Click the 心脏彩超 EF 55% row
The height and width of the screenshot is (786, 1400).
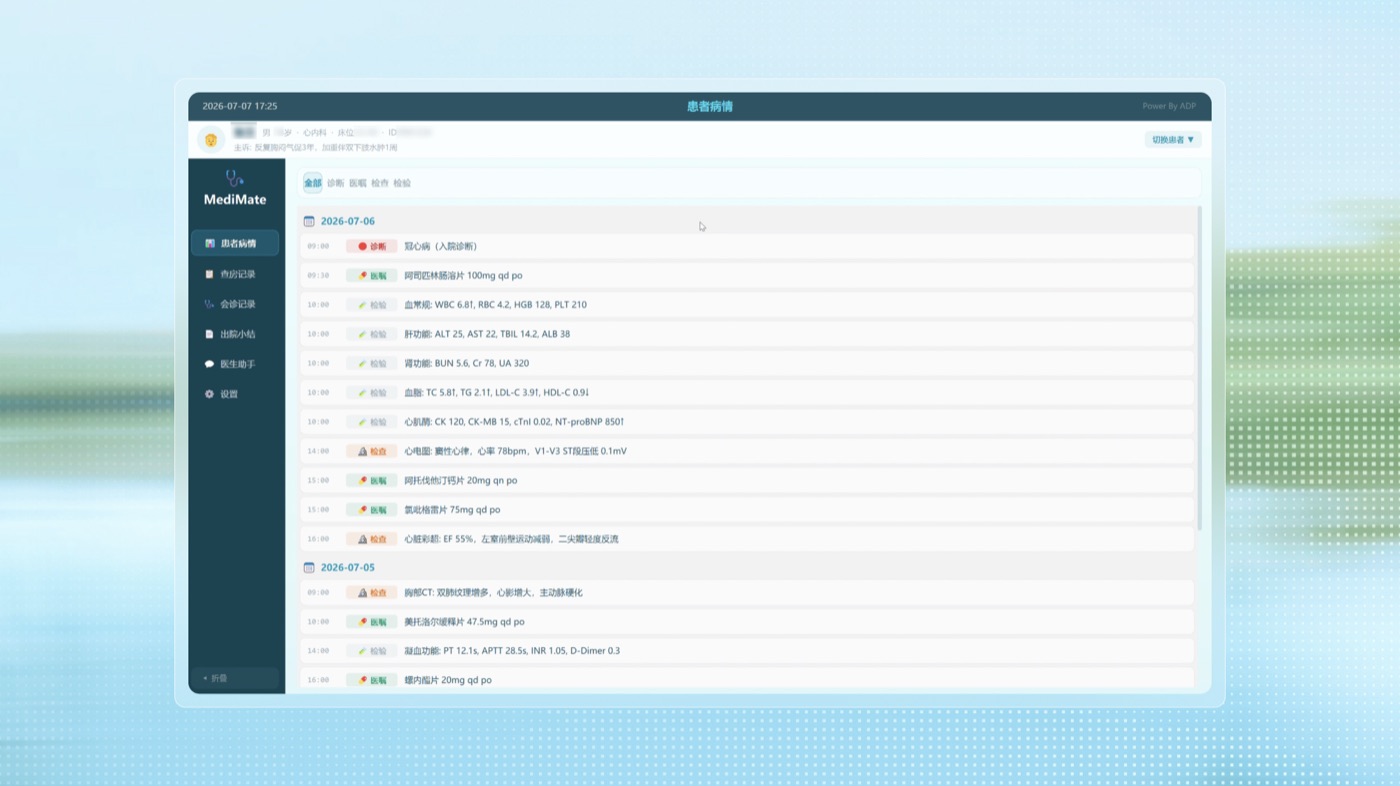pos(747,539)
